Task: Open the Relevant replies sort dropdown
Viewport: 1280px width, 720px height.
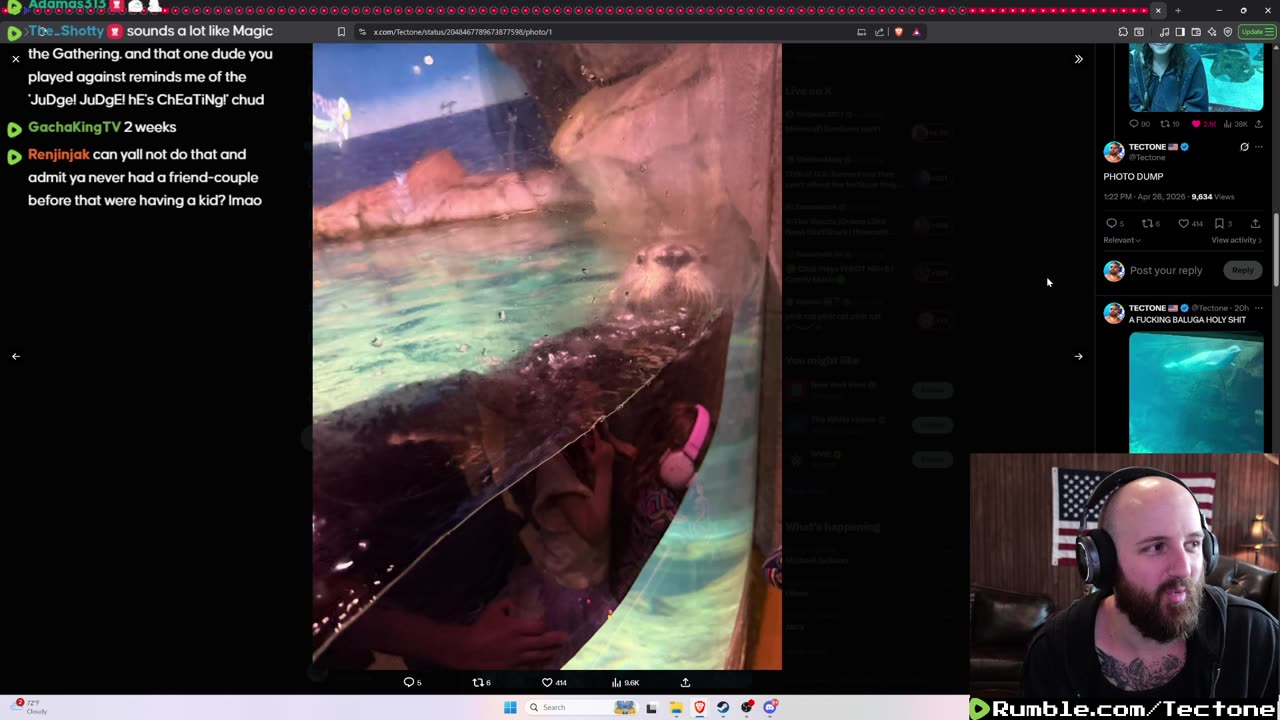Action: click(x=1122, y=240)
